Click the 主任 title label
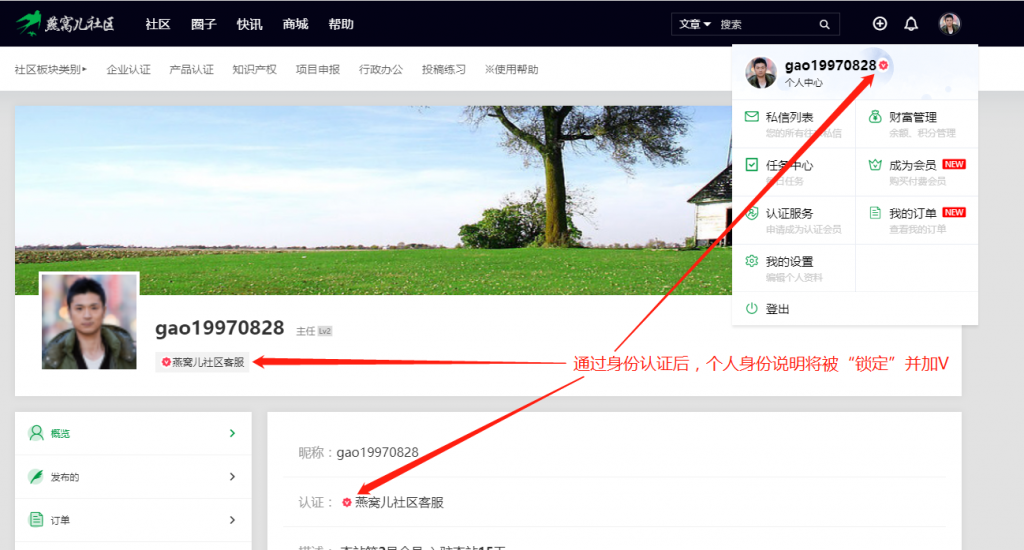 [306, 331]
